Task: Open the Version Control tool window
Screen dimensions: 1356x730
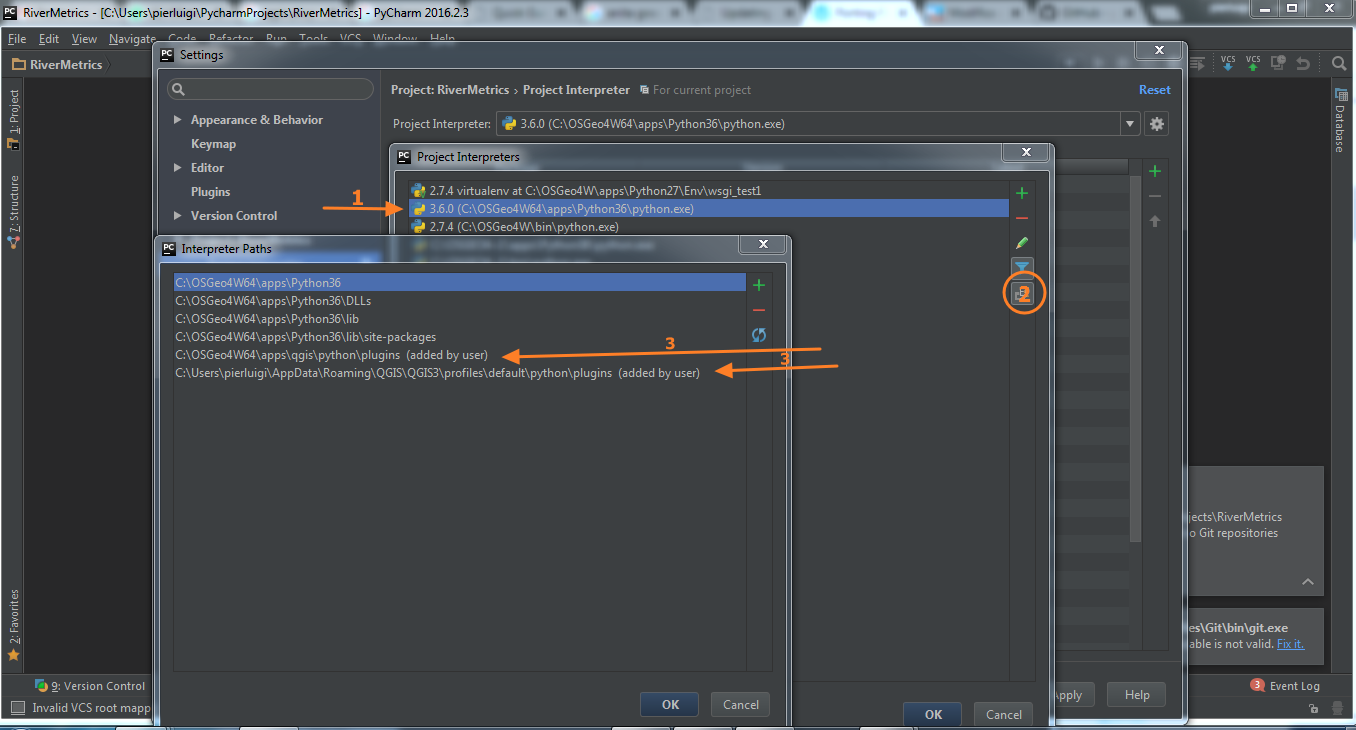Action: (x=90, y=686)
